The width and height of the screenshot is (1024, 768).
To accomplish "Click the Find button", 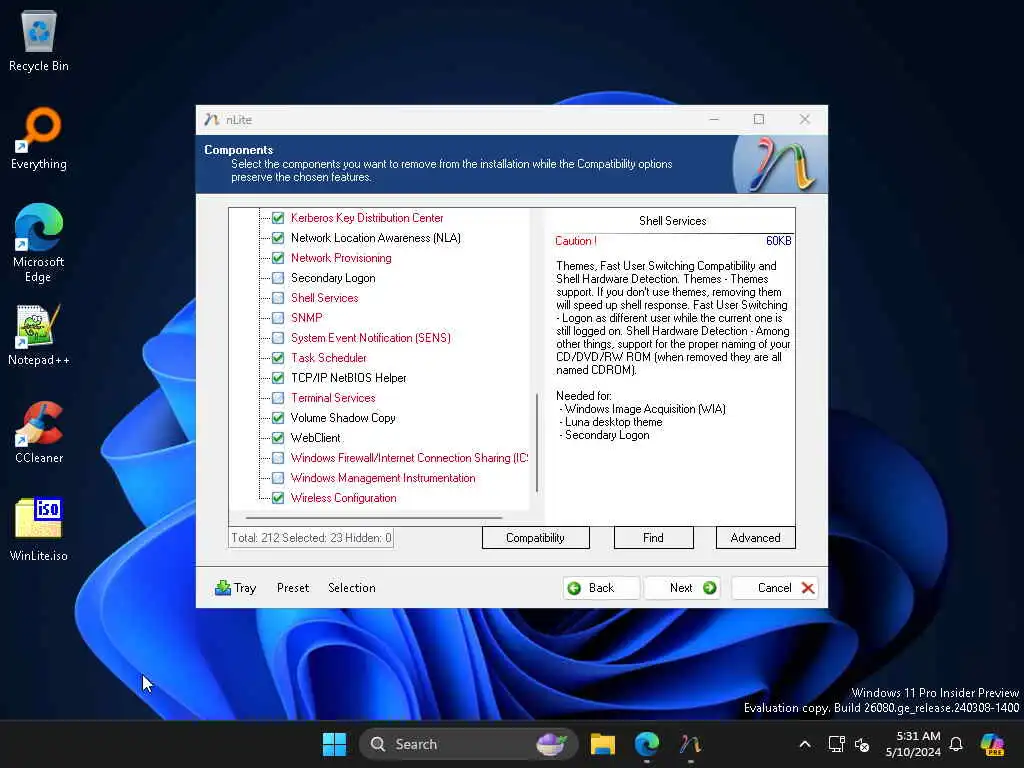I will (653, 537).
